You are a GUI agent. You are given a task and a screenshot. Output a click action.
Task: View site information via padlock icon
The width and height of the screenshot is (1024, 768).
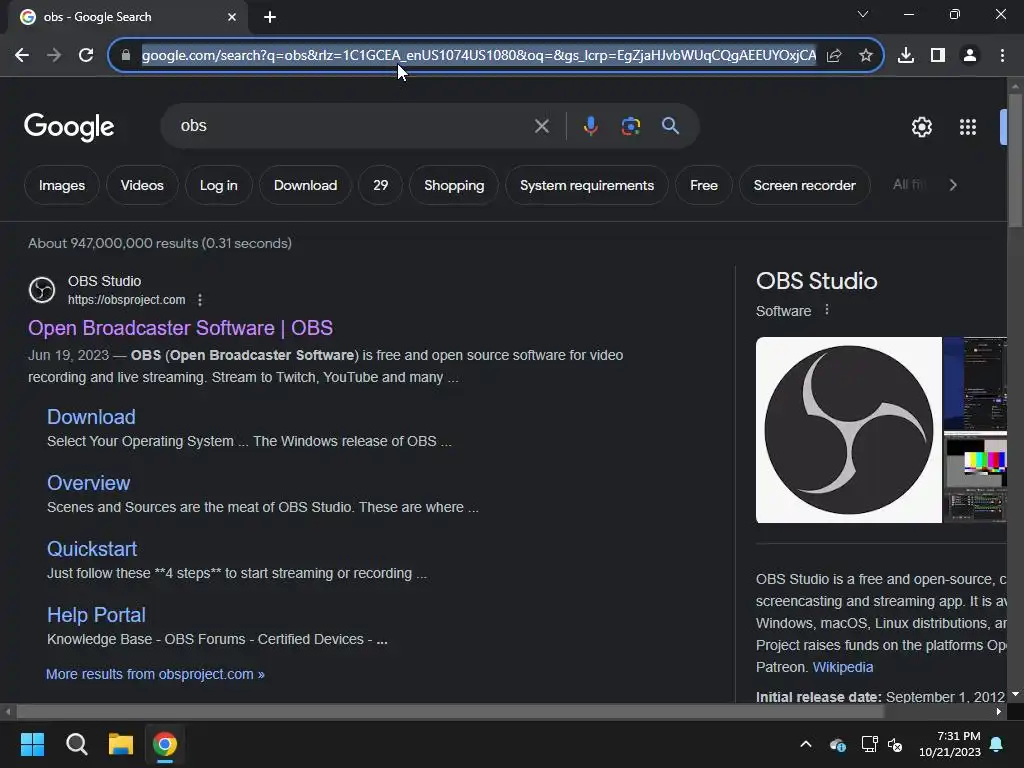(x=126, y=55)
